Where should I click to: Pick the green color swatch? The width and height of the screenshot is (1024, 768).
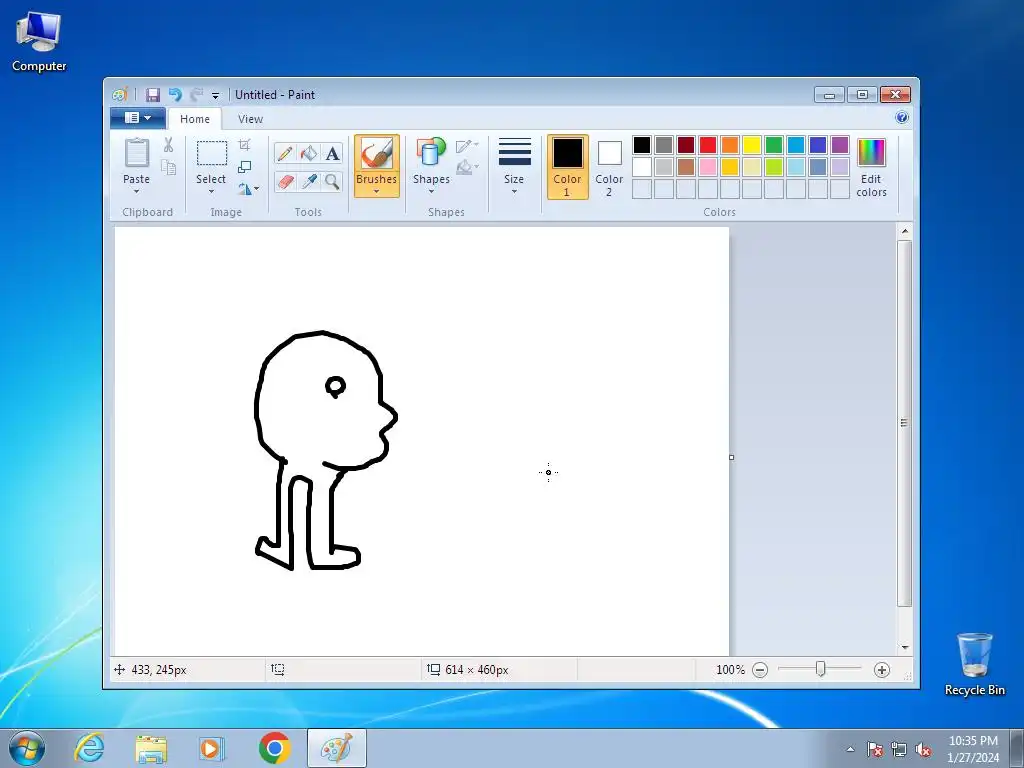(x=774, y=145)
